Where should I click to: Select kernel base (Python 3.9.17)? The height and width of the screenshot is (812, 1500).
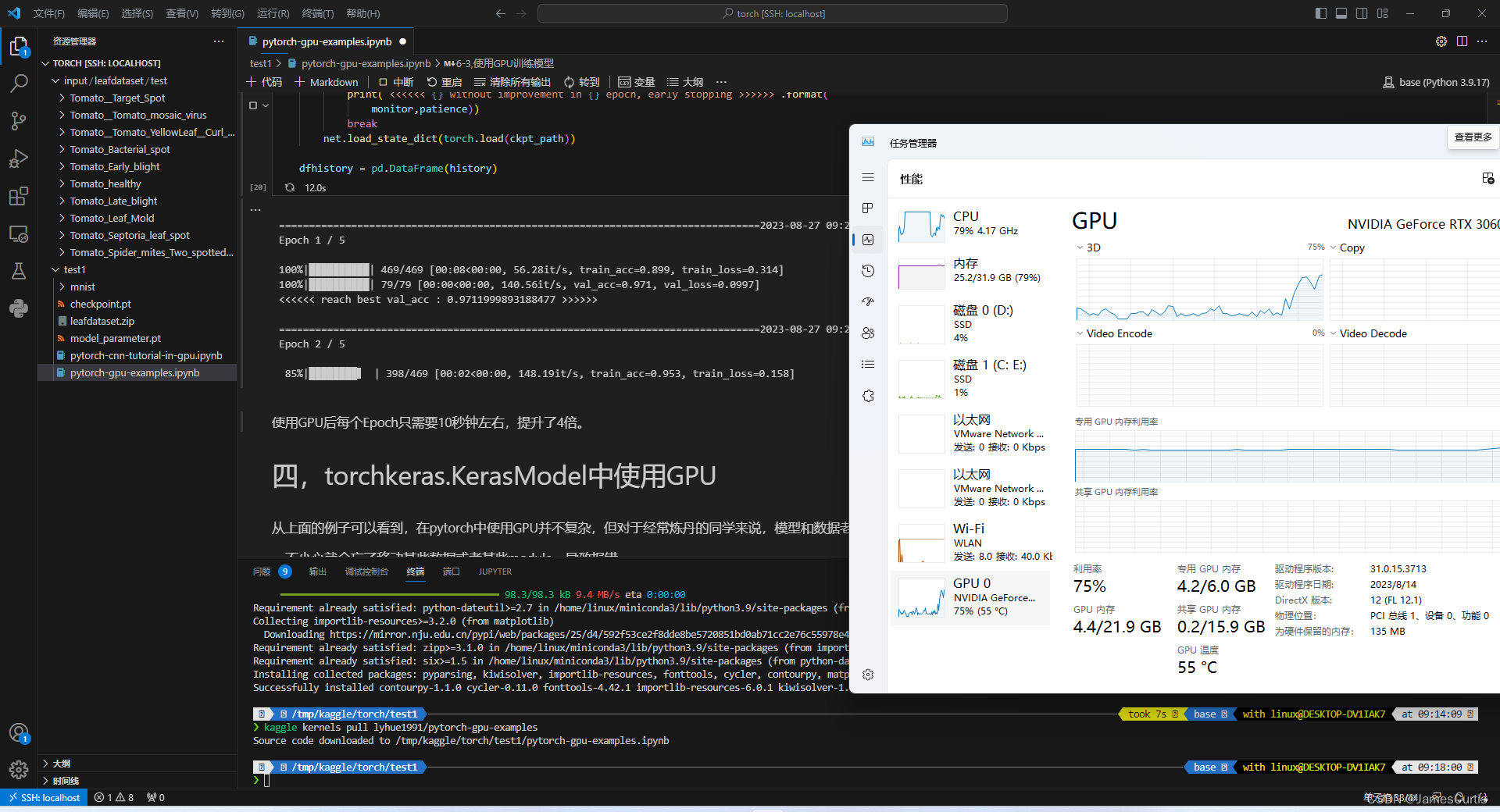(x=1436, y=82)
